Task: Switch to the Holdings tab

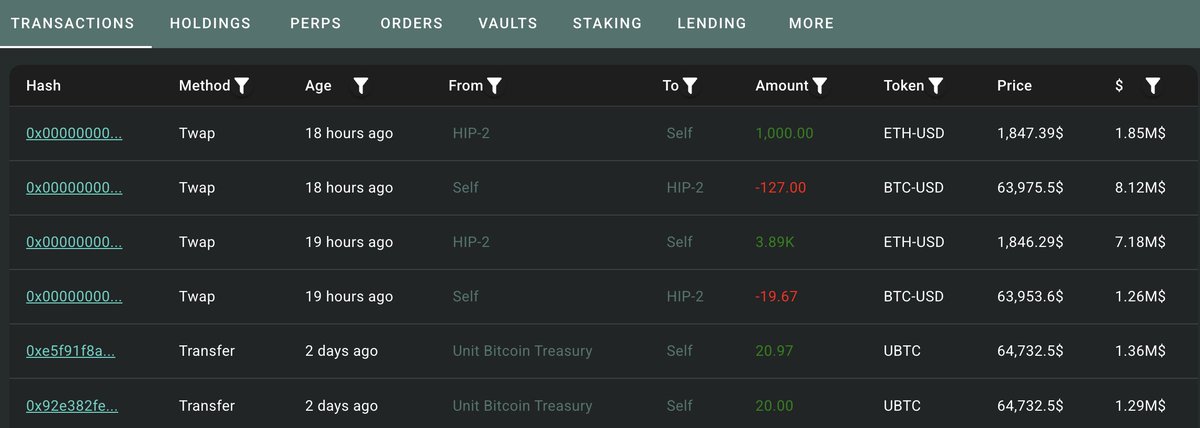Action: (210, 23)
